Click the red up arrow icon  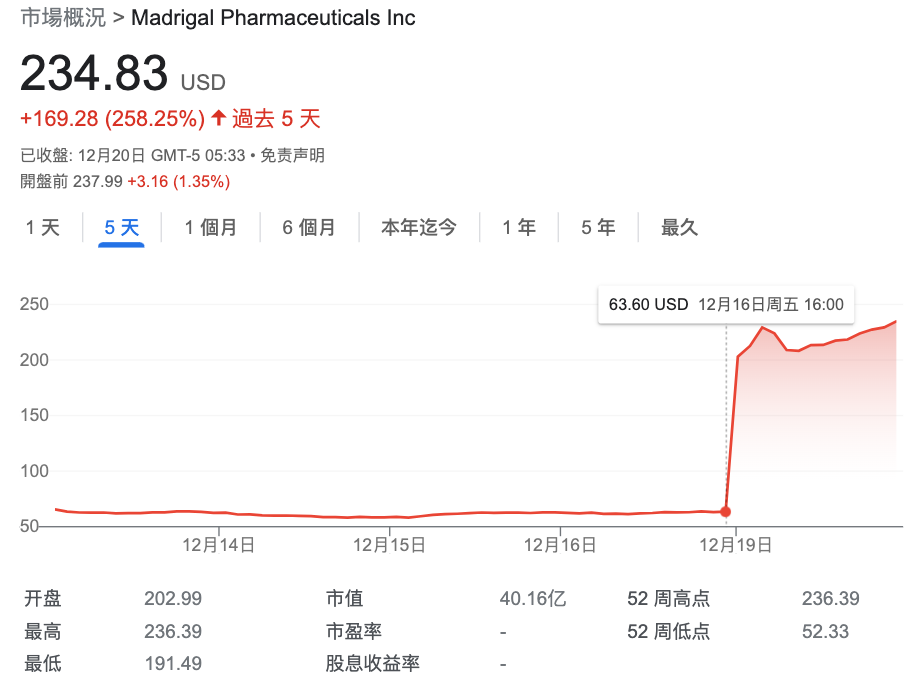point(218,118)
